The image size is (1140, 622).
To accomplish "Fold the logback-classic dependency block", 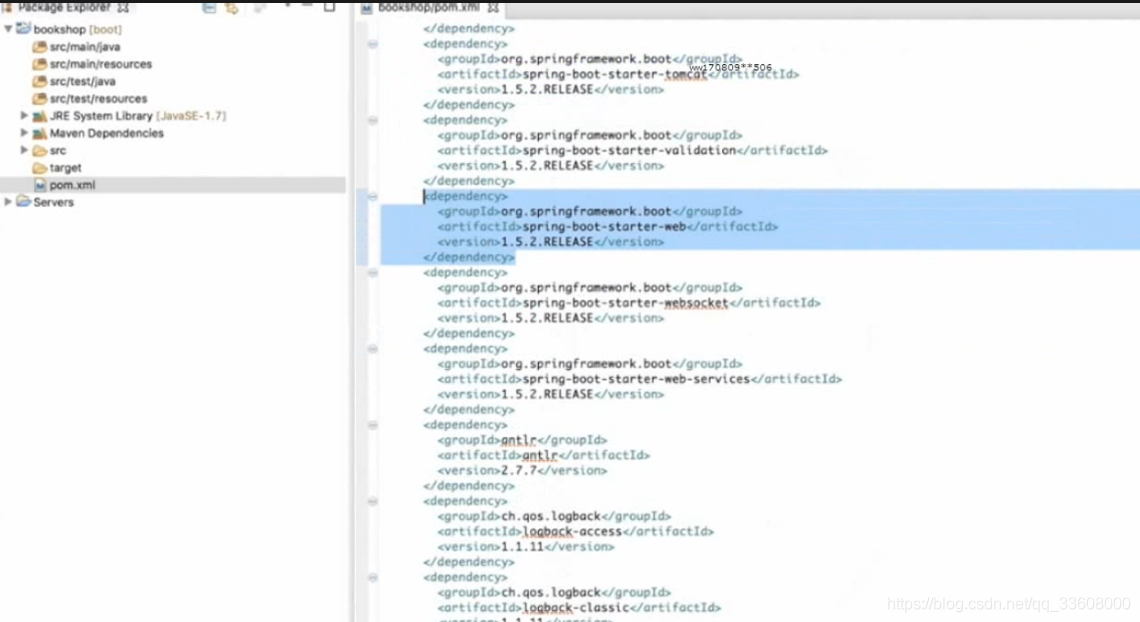I will 372,578.
